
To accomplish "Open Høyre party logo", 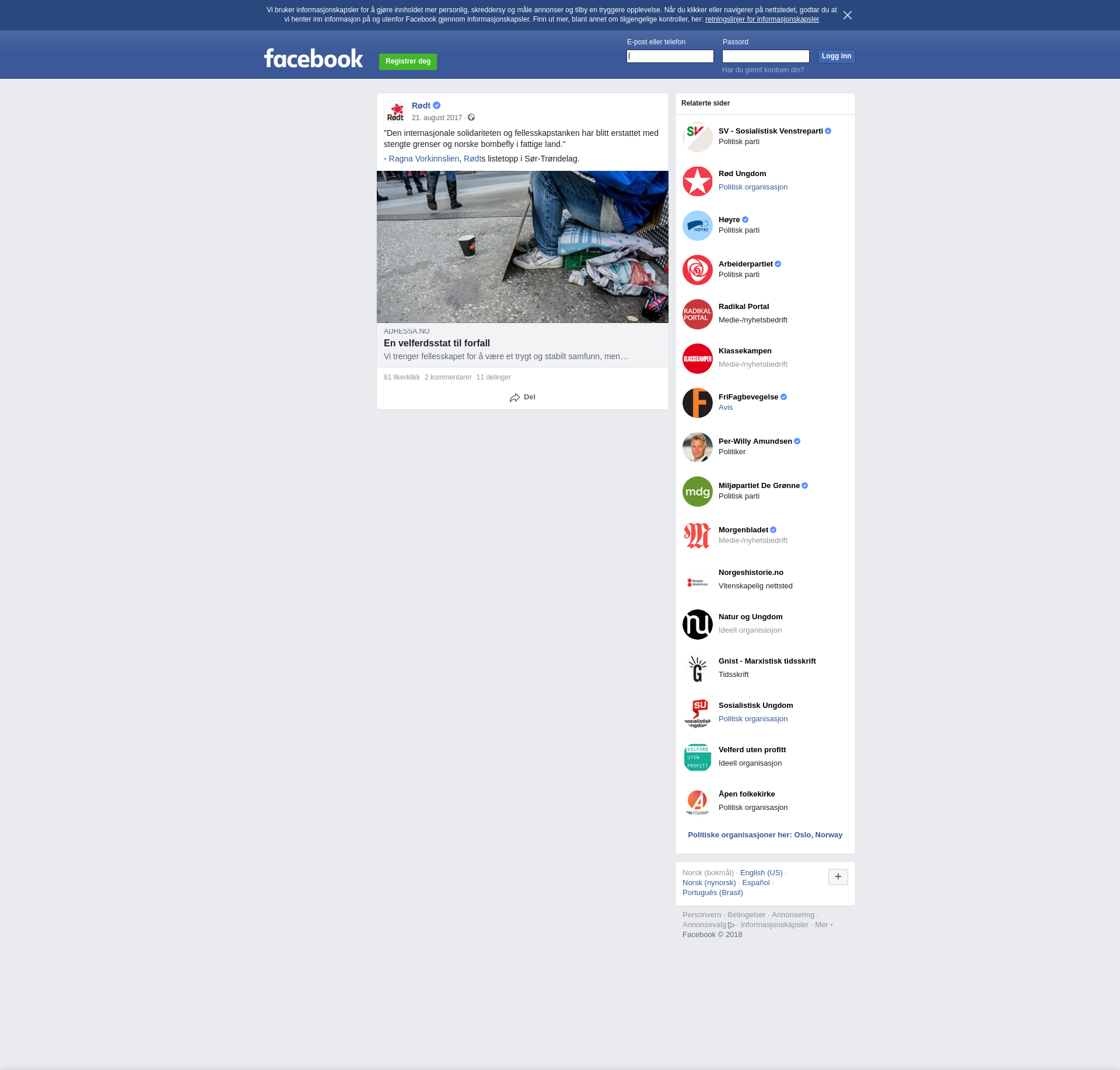I will (x=698, y=226).
